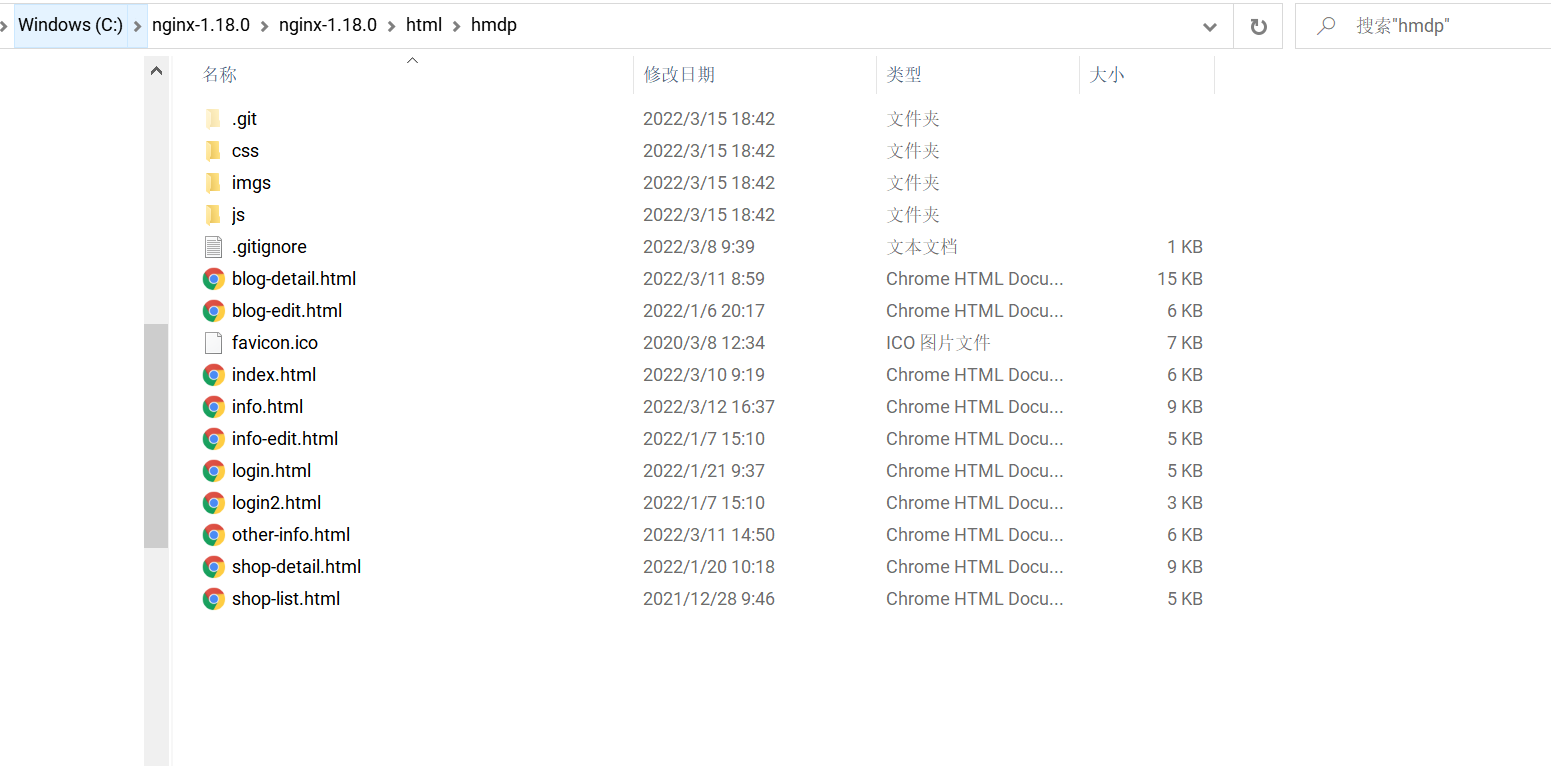Click the imgs folder icon

pos(213,183)
